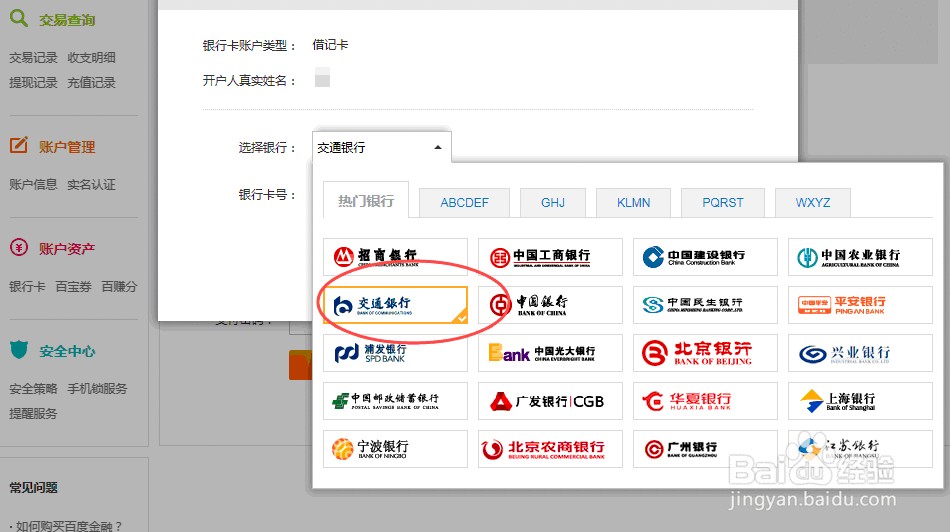Collapse the 选择银行 dropdown showing 交通银行
Image resolution: width=950 pixels, height=532 pixels.
[382, 147]
